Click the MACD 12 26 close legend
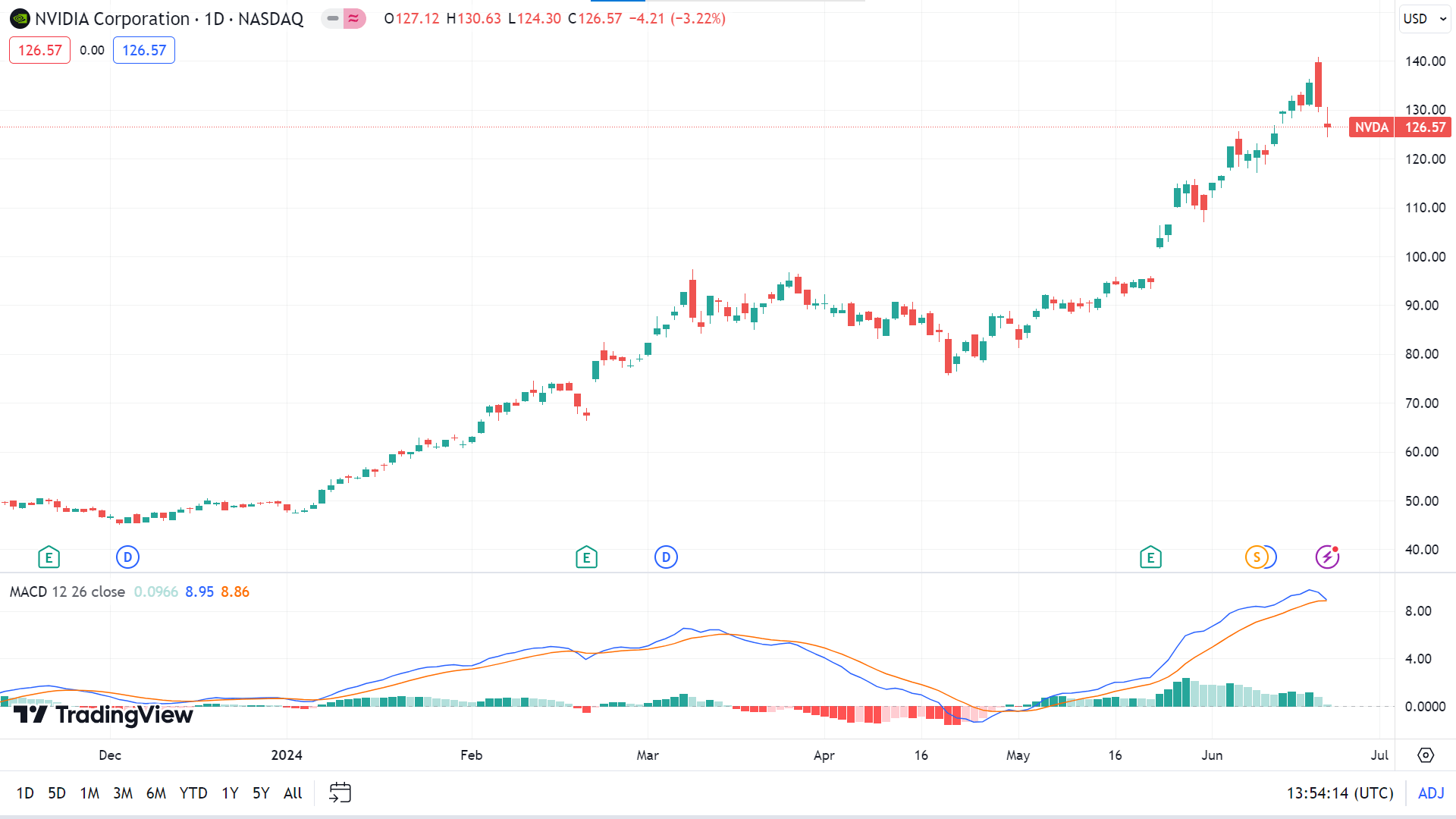The height and width of the screenshot is (819, 1456). (67, 591)
